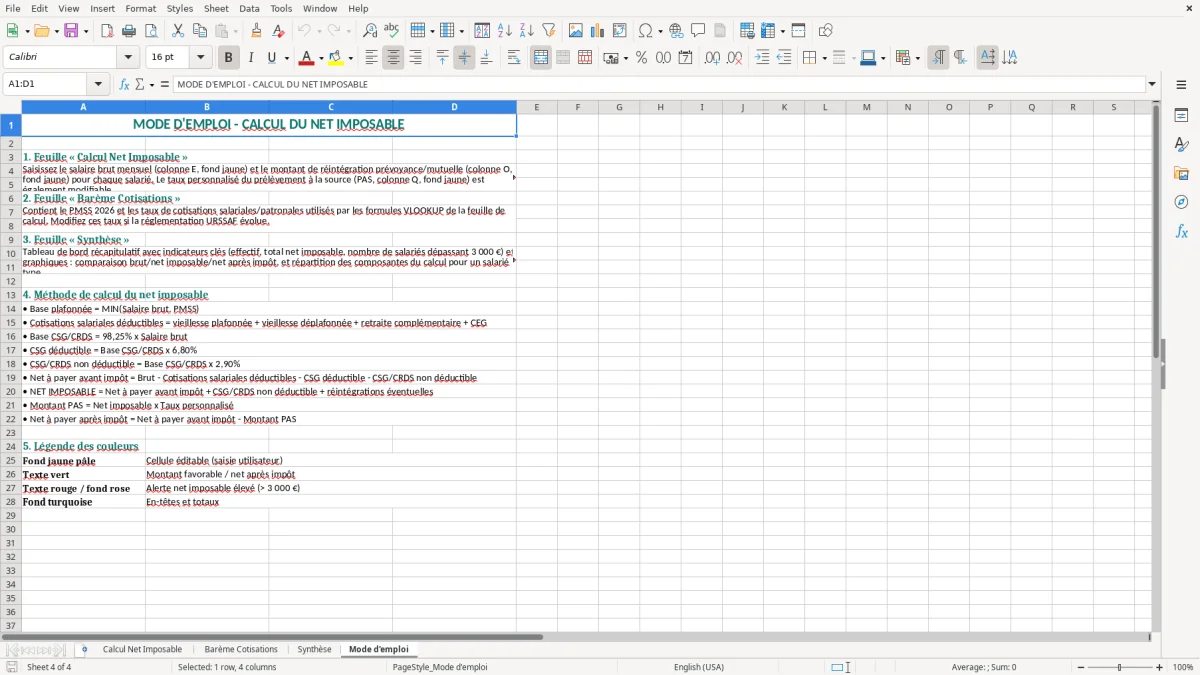Click the Insert Hyperlink icon
The width and height of the screenshot is (1200, 675).
(677, 31)
